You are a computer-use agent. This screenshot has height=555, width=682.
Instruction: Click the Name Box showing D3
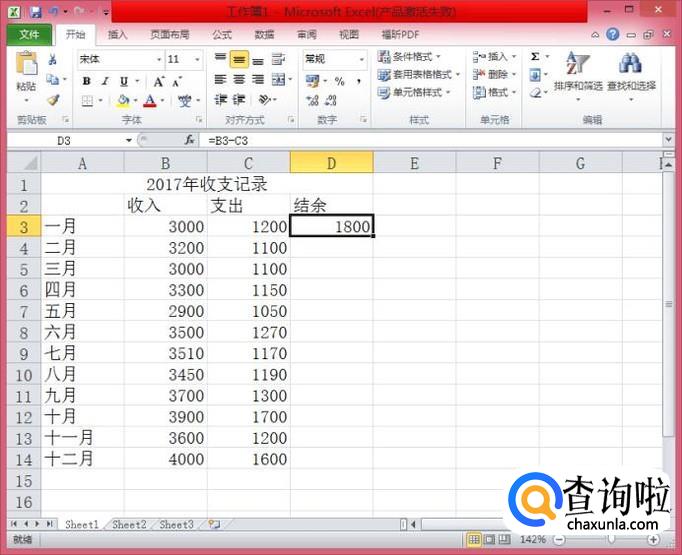point(65,141)
